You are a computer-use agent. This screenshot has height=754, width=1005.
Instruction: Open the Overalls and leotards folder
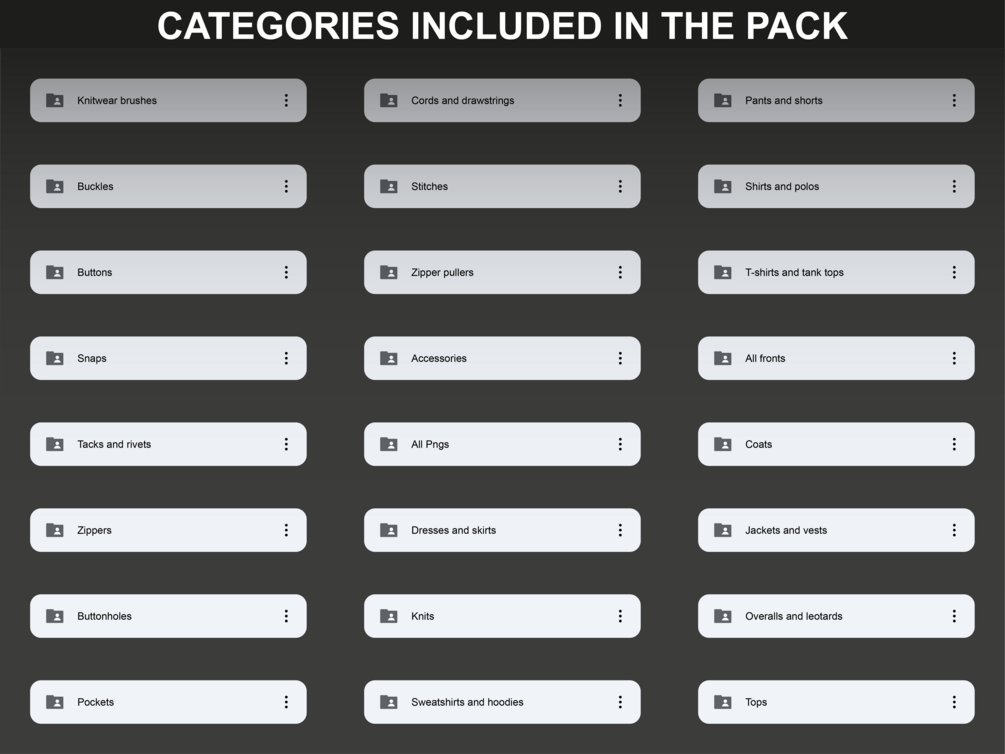click(x=836, y=616)
